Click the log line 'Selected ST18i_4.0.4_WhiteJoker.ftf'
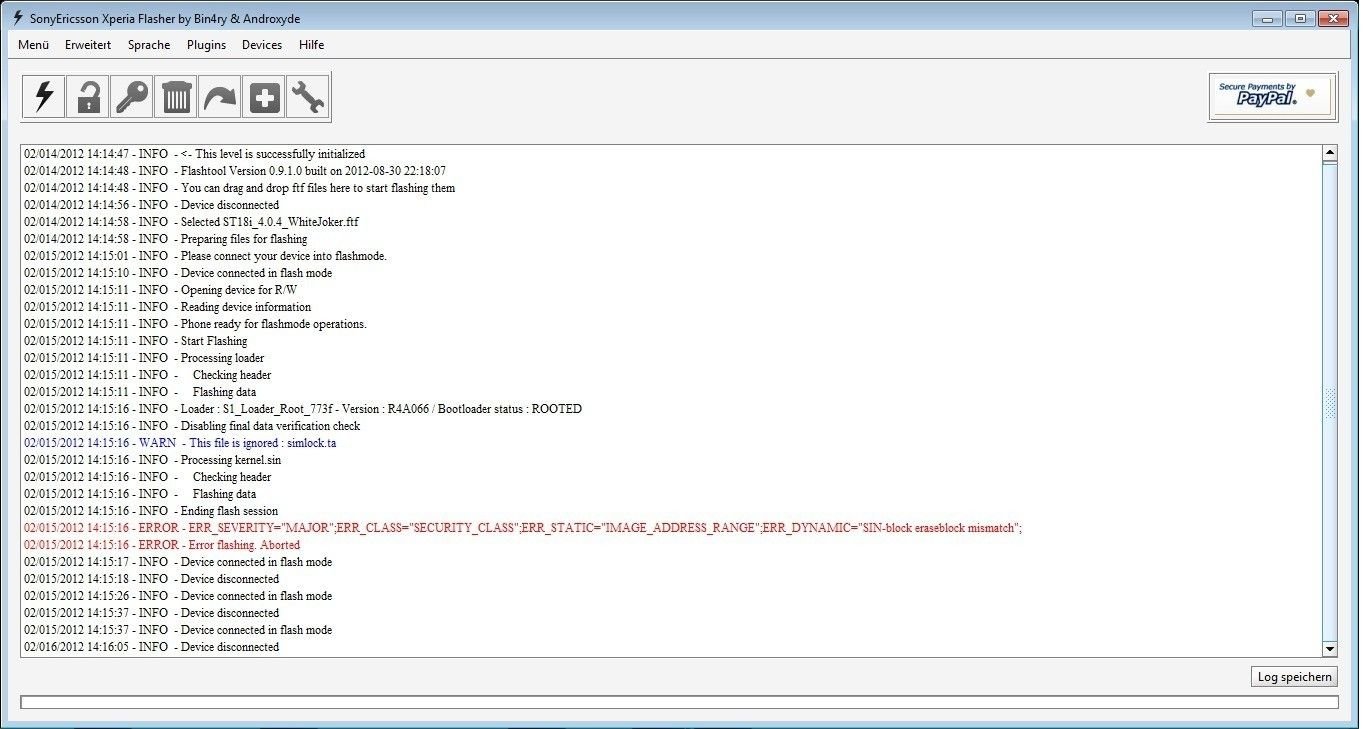Image resolution: width=1366 pixels, height=729 pixels. pyautogui.click(x=192, y=222)
